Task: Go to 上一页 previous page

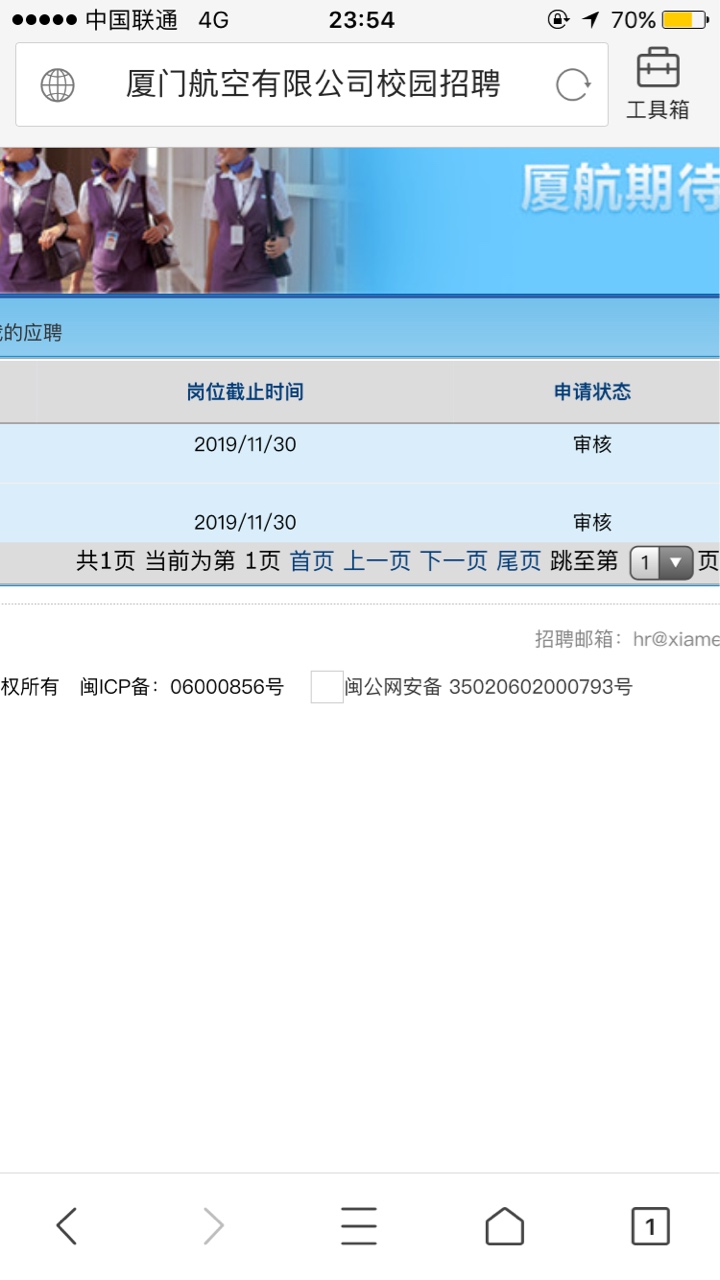Action: 377,561
